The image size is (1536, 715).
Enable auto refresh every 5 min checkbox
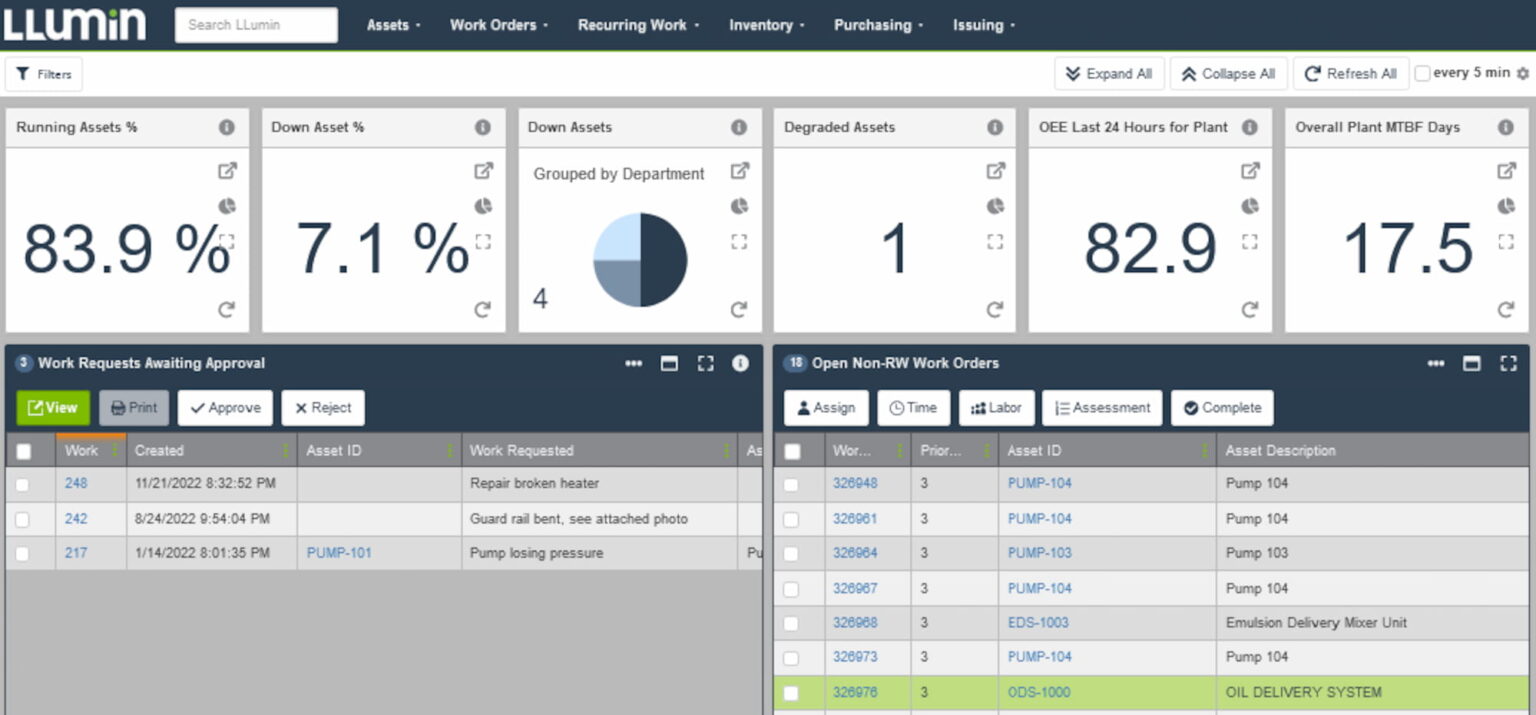[1422, 73]
